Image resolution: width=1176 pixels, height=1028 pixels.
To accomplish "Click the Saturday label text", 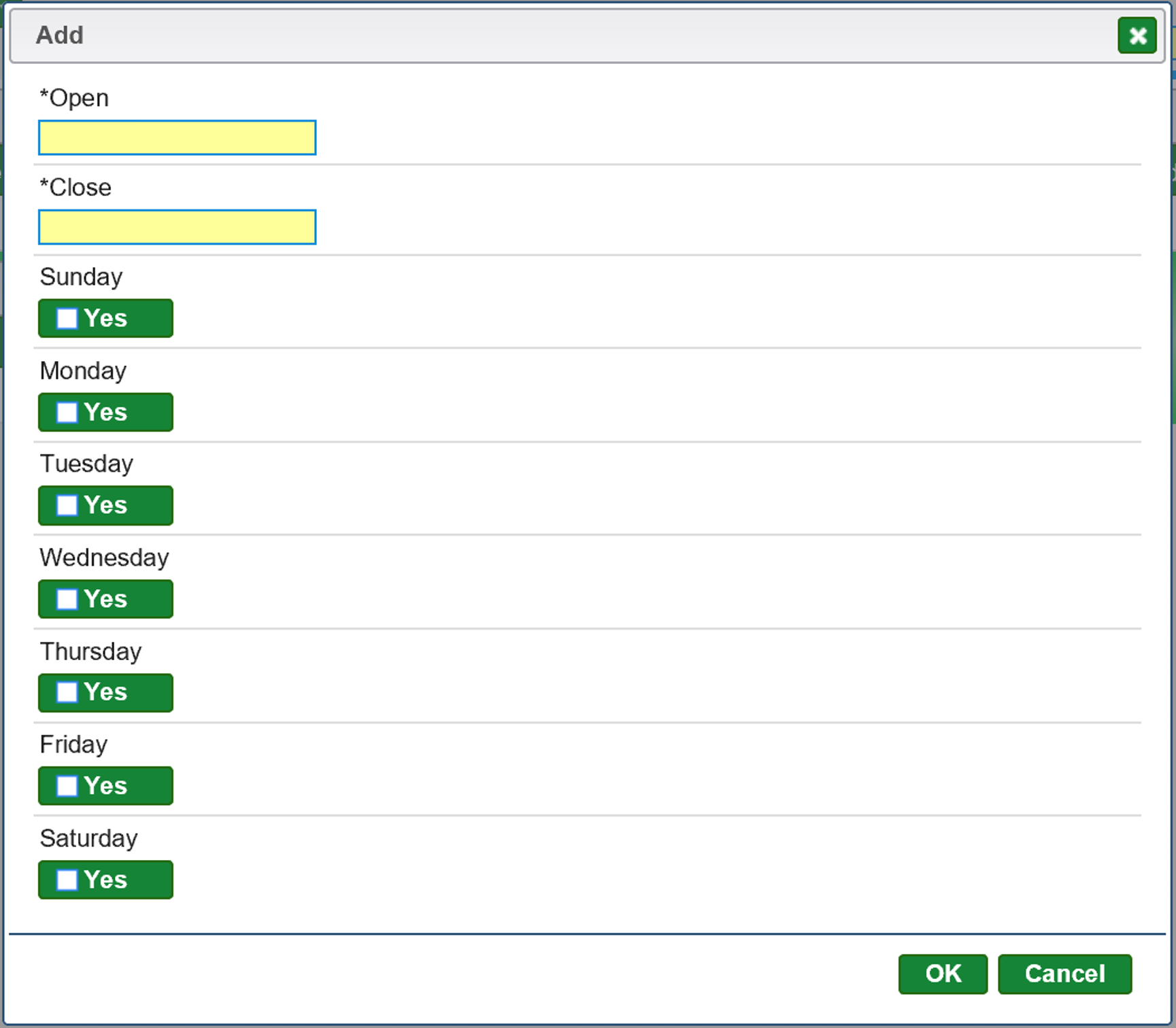I will point(88,838).
